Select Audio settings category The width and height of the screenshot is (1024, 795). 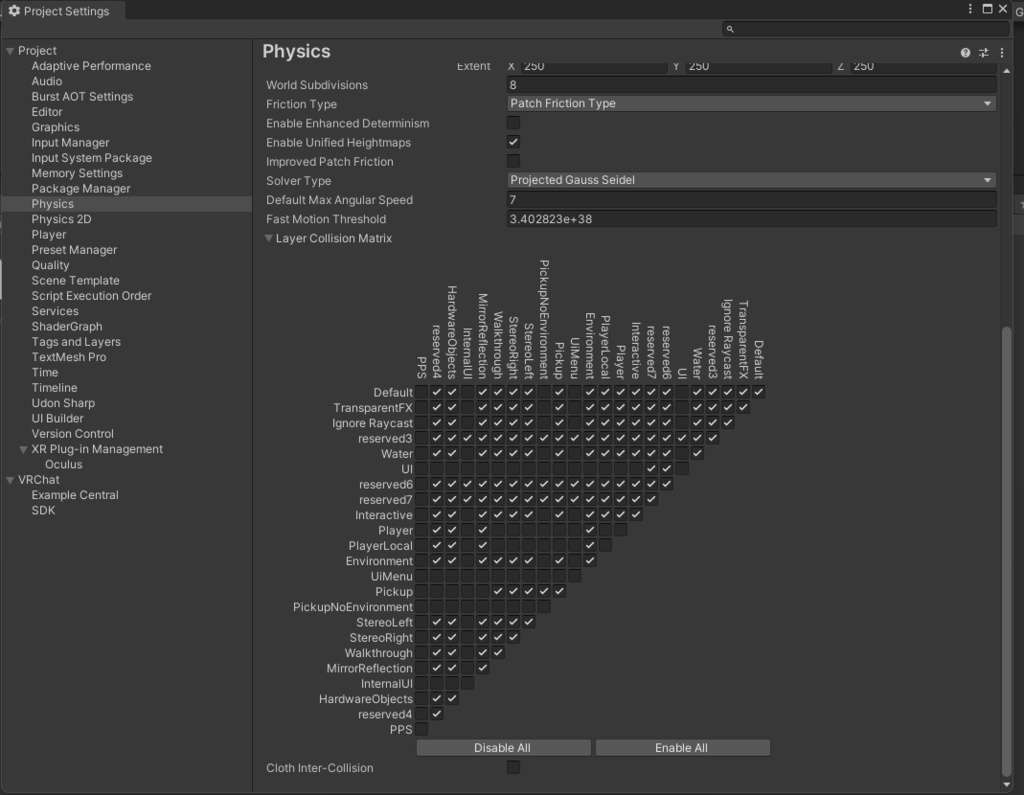click(47, 81)
